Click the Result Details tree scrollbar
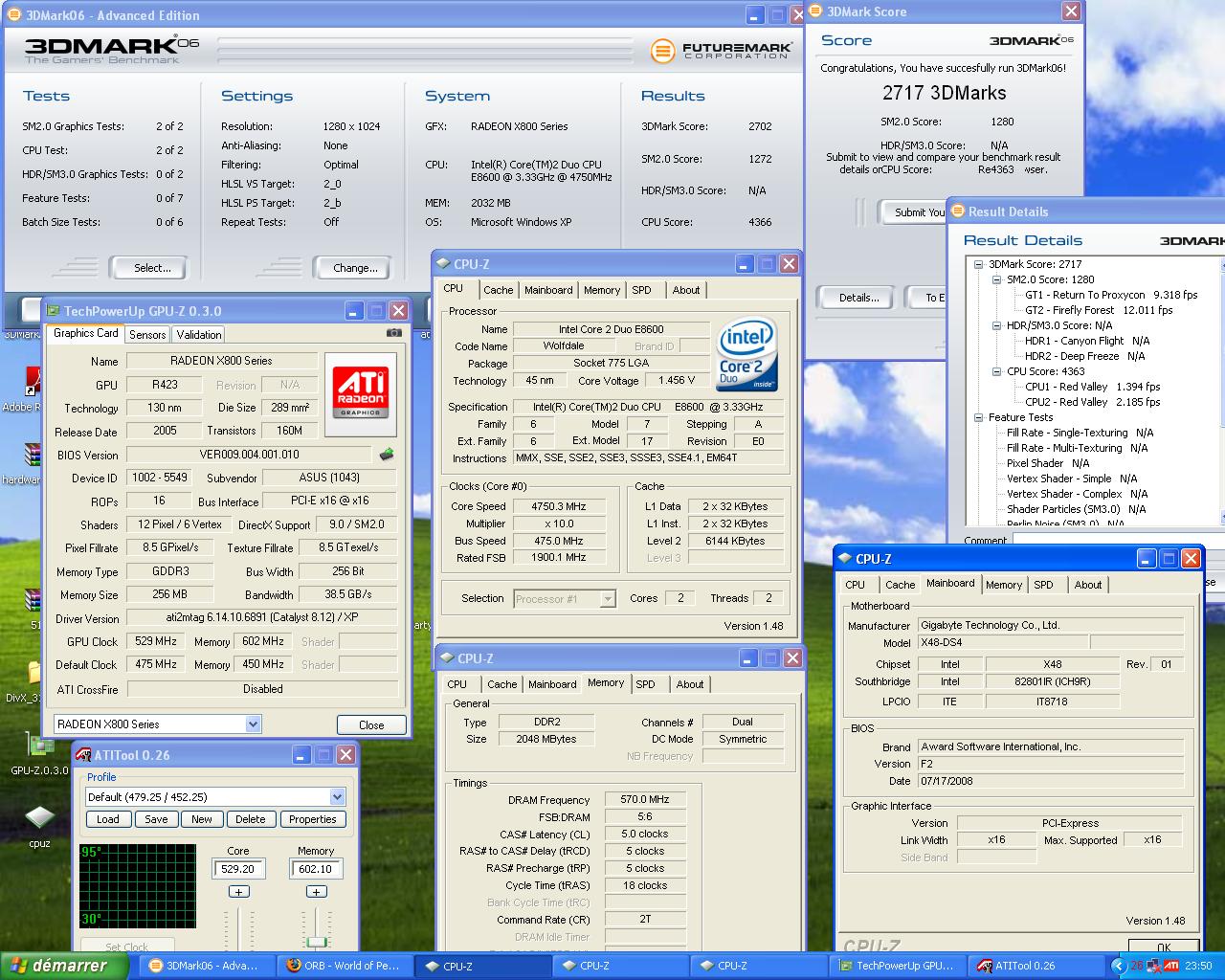The height and width of the screenshot is (980, 1225). click(x=1223, y=390)
